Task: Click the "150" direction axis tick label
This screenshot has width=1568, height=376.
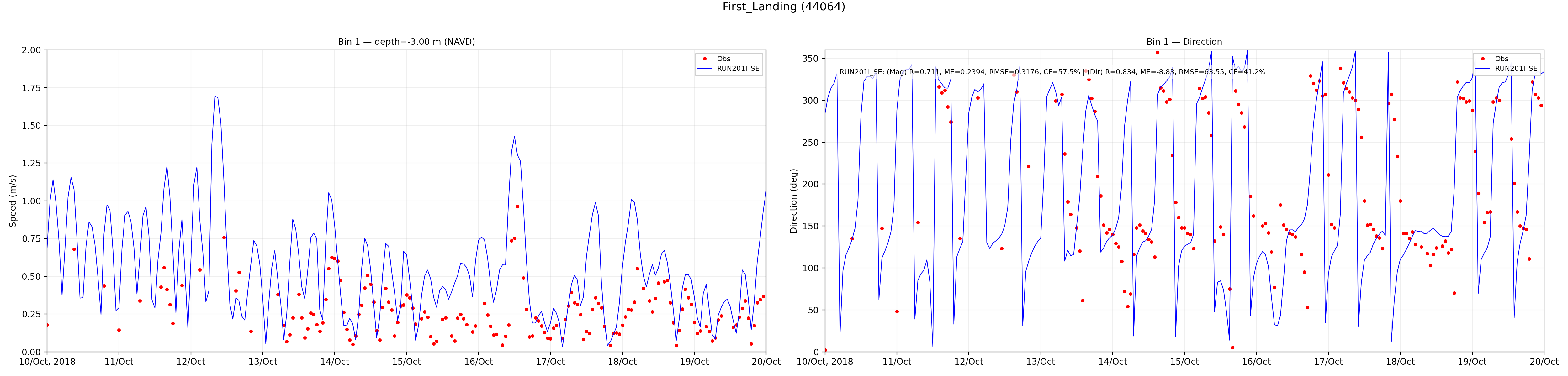Action: point(811,226)
